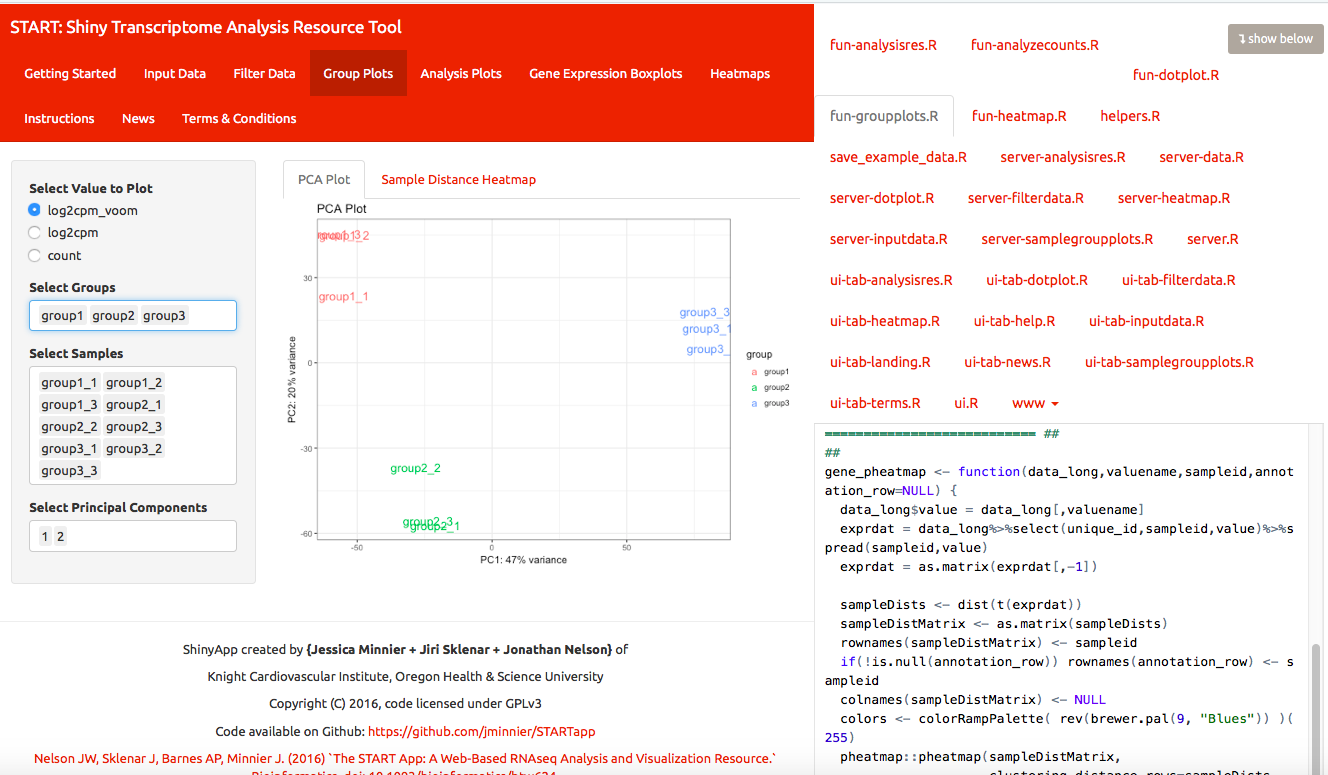Screen dimensions: 1328x775
Task: Switch to the Heatmaps tab
Action: point(740,73)
